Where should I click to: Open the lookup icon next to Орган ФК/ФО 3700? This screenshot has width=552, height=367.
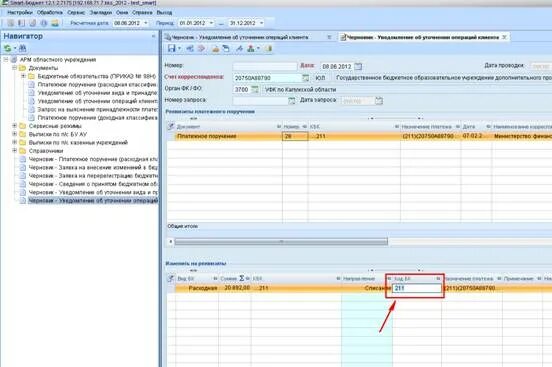tap(255, 89)
